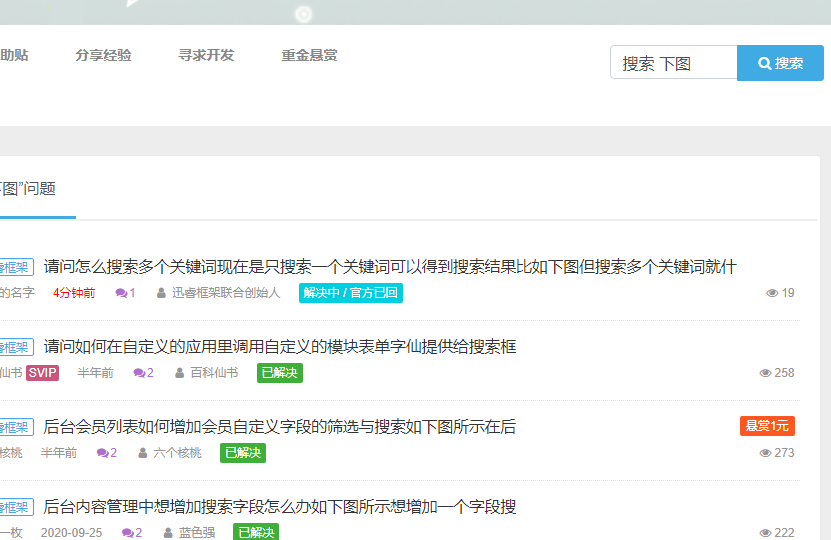Click the 框架 tag on 后台会员列表 row

(16, 427)
